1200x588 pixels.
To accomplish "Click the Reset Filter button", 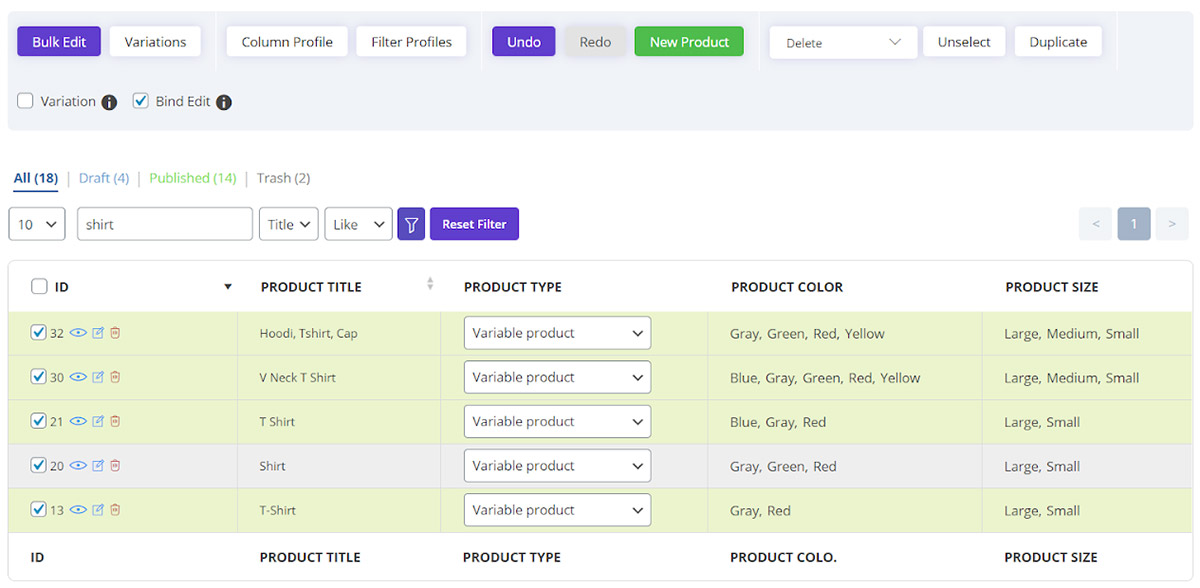I will (x=474, y=224).
